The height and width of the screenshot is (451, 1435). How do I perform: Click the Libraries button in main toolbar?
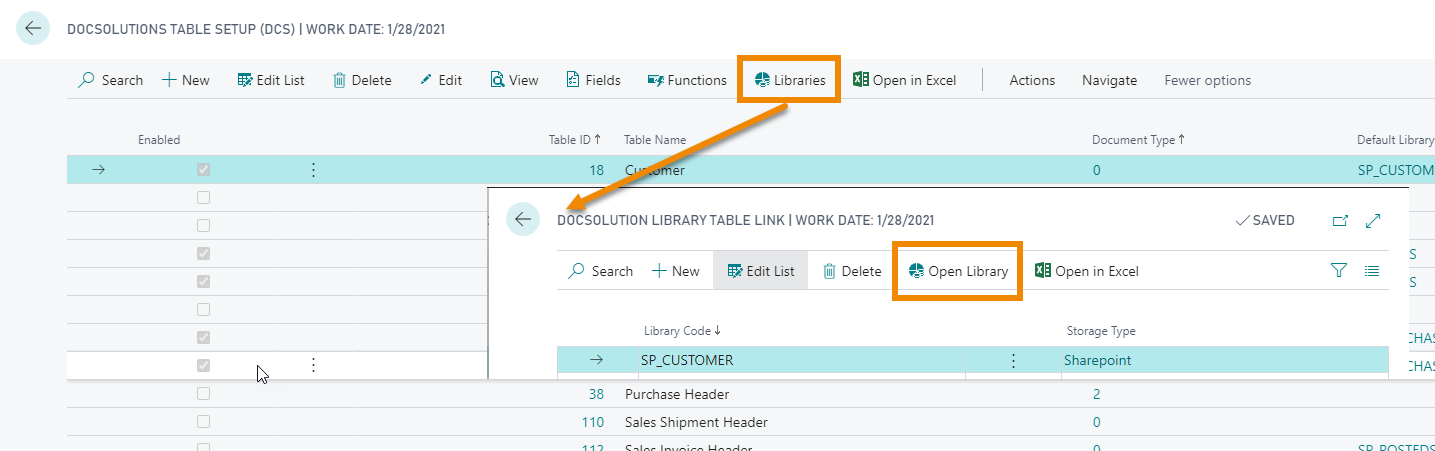coord(789,80)
